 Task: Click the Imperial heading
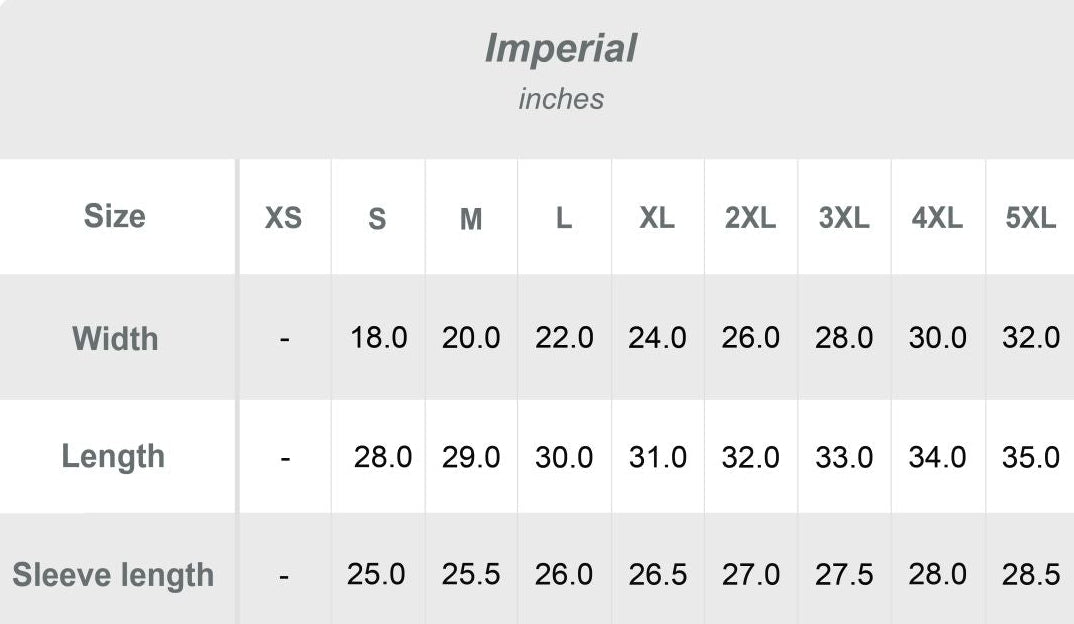pyautogui.click(x=560, y=48)
